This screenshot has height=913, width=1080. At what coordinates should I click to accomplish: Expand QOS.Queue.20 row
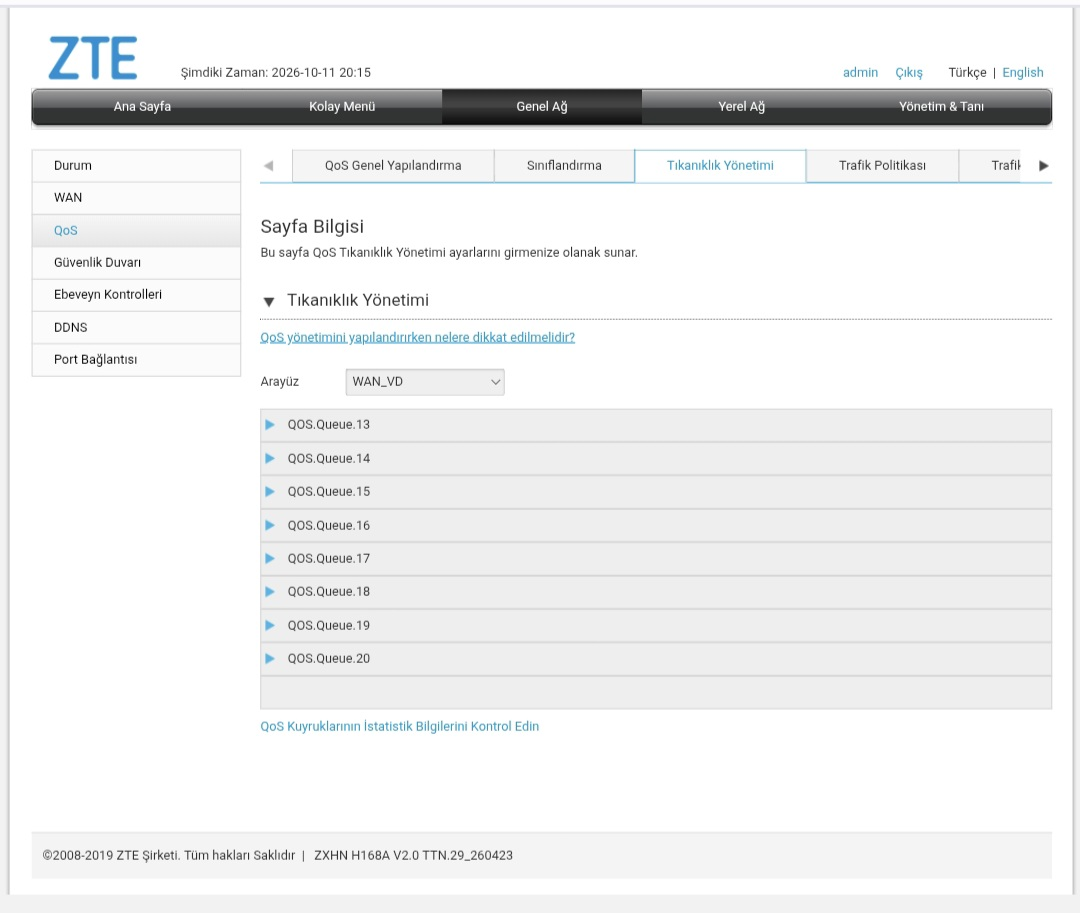(x=656, y=658)
